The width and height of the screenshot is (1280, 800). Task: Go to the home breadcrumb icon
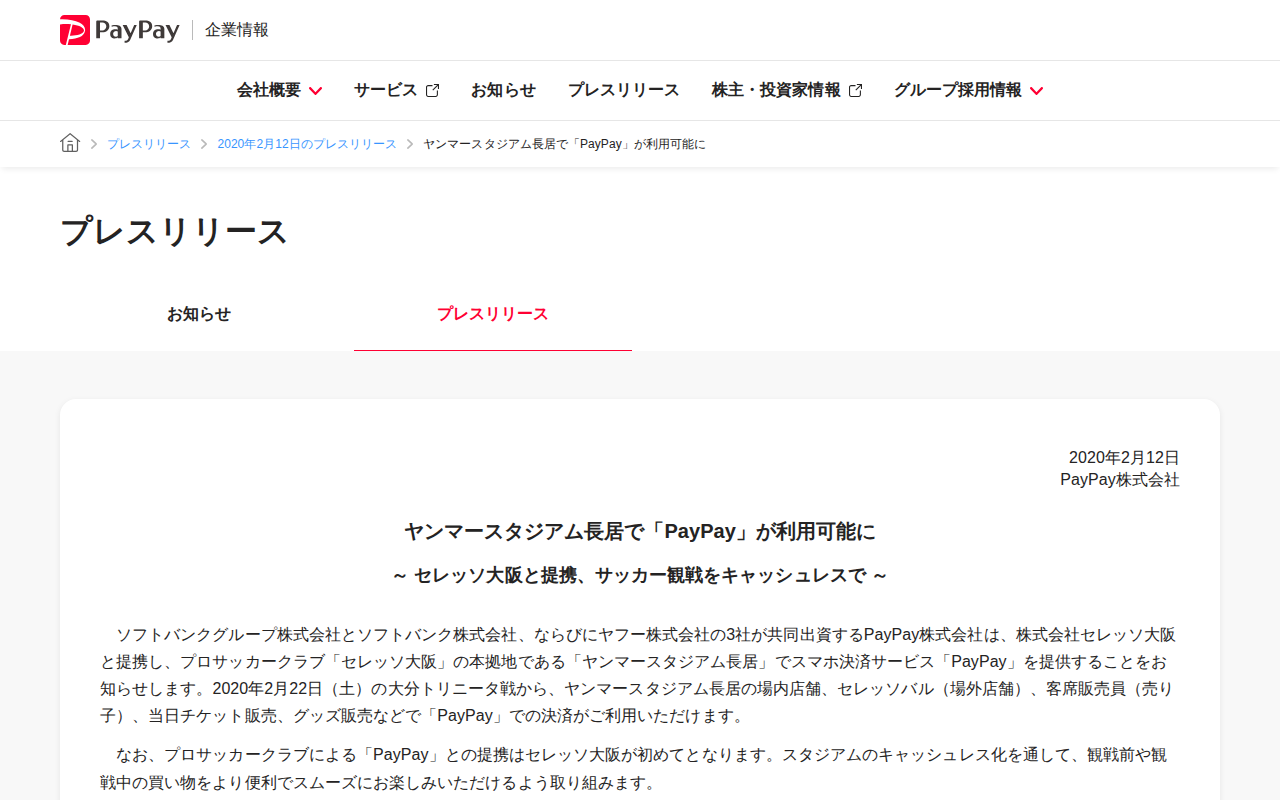pos(70,143)
